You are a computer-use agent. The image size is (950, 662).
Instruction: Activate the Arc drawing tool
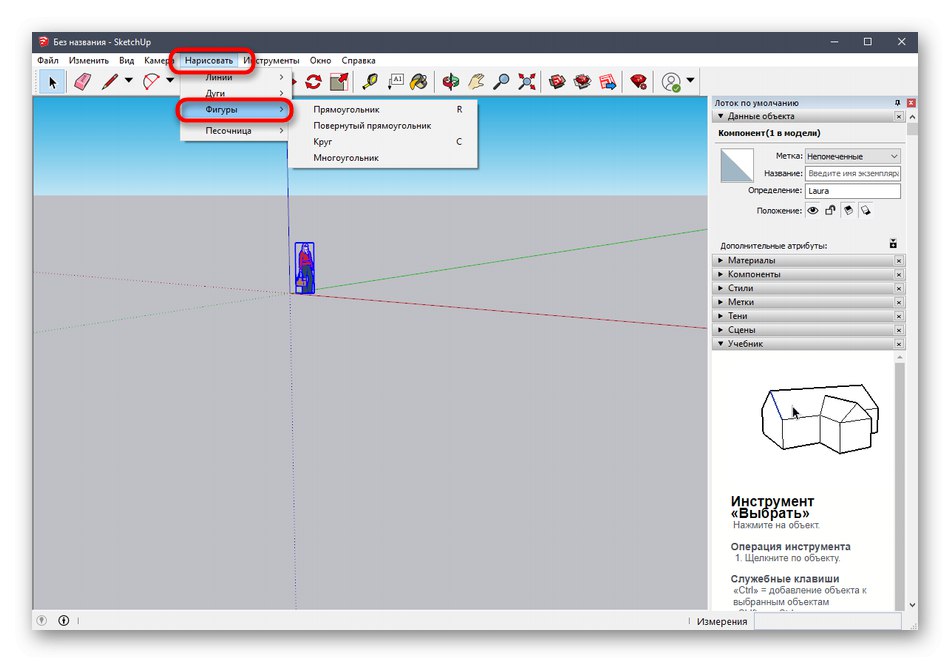pos(151,82)
